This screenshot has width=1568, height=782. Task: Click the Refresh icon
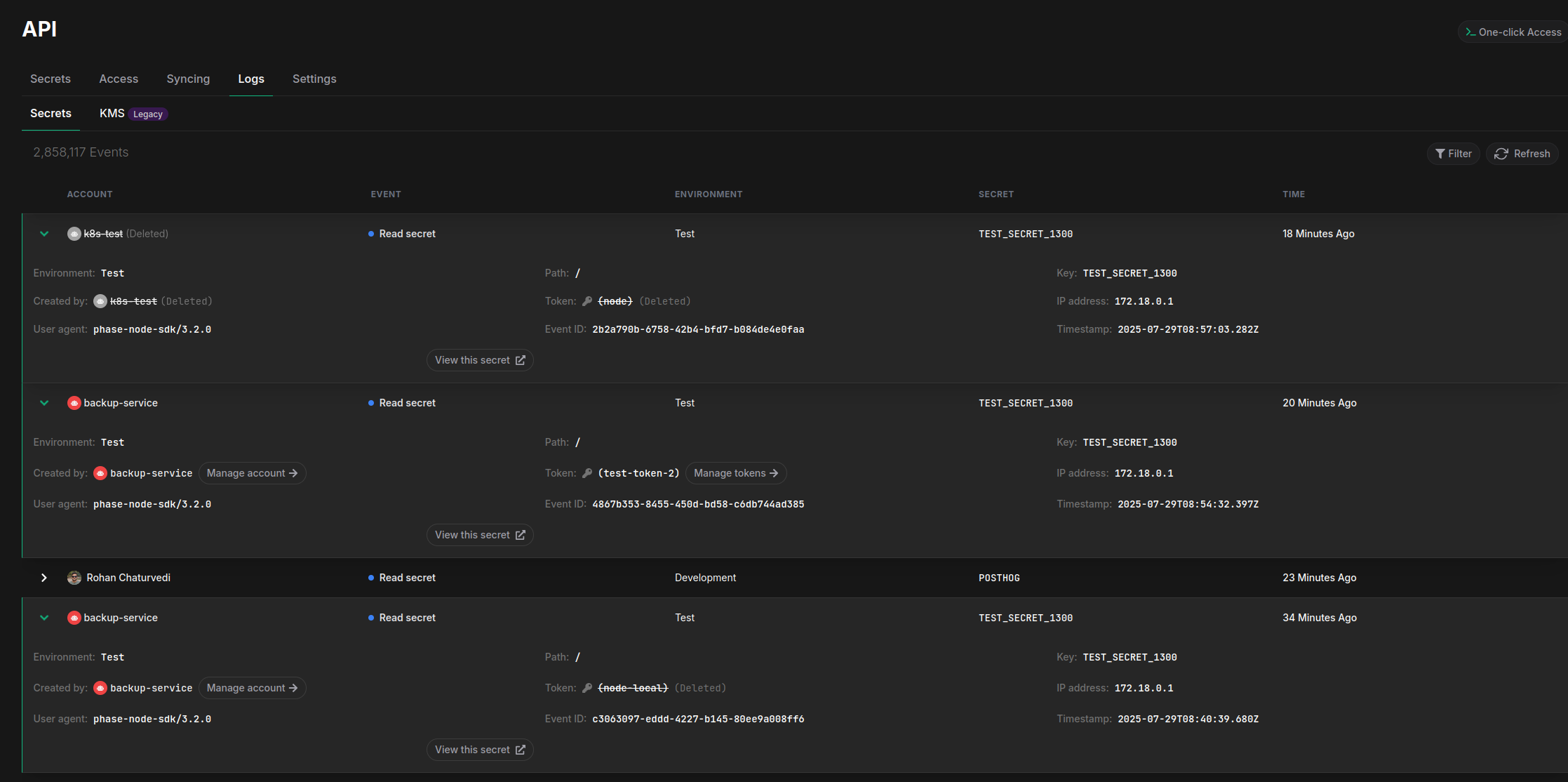1501,153
